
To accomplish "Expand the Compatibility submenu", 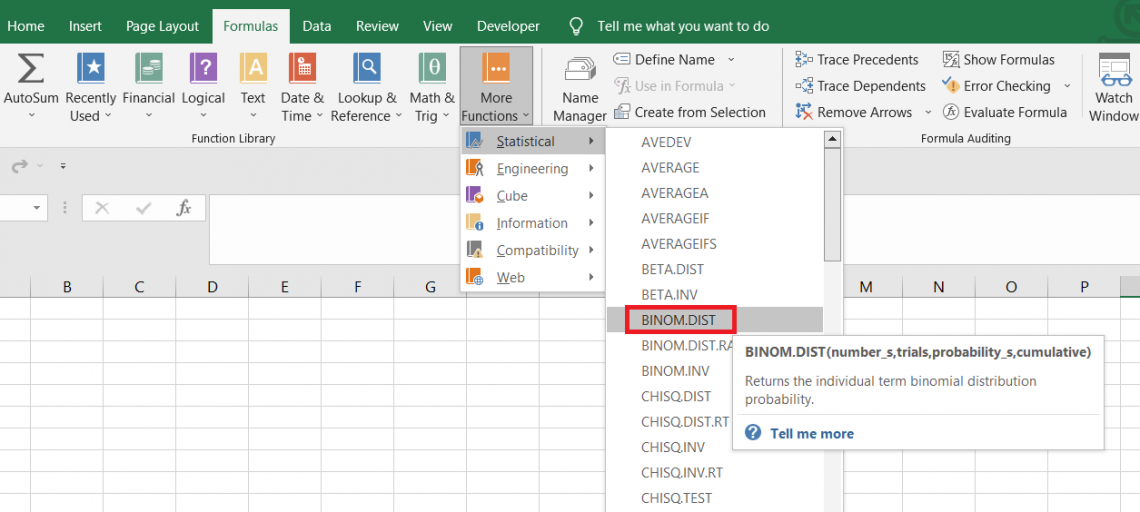I will pos(537,250).
